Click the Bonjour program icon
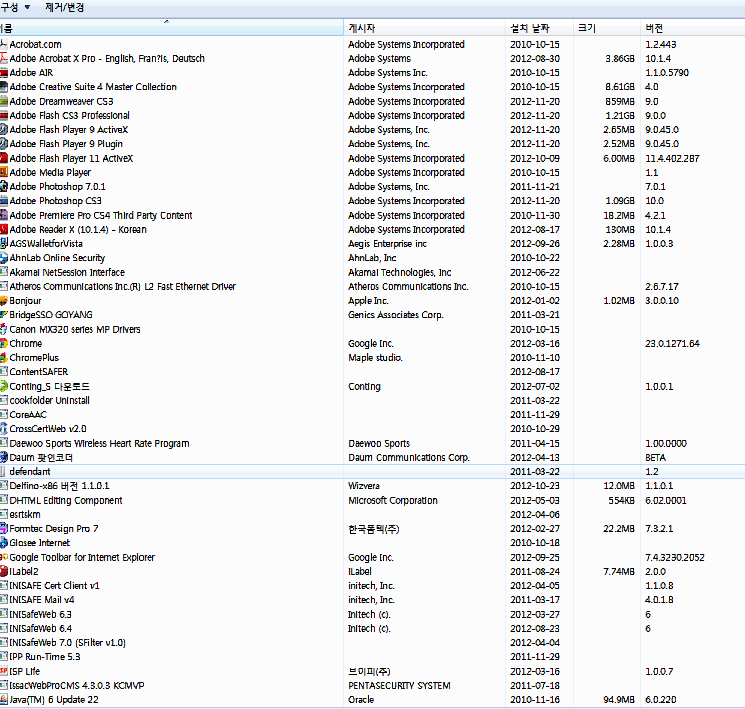Screen dimensions: 745x709 click(4, 301)
